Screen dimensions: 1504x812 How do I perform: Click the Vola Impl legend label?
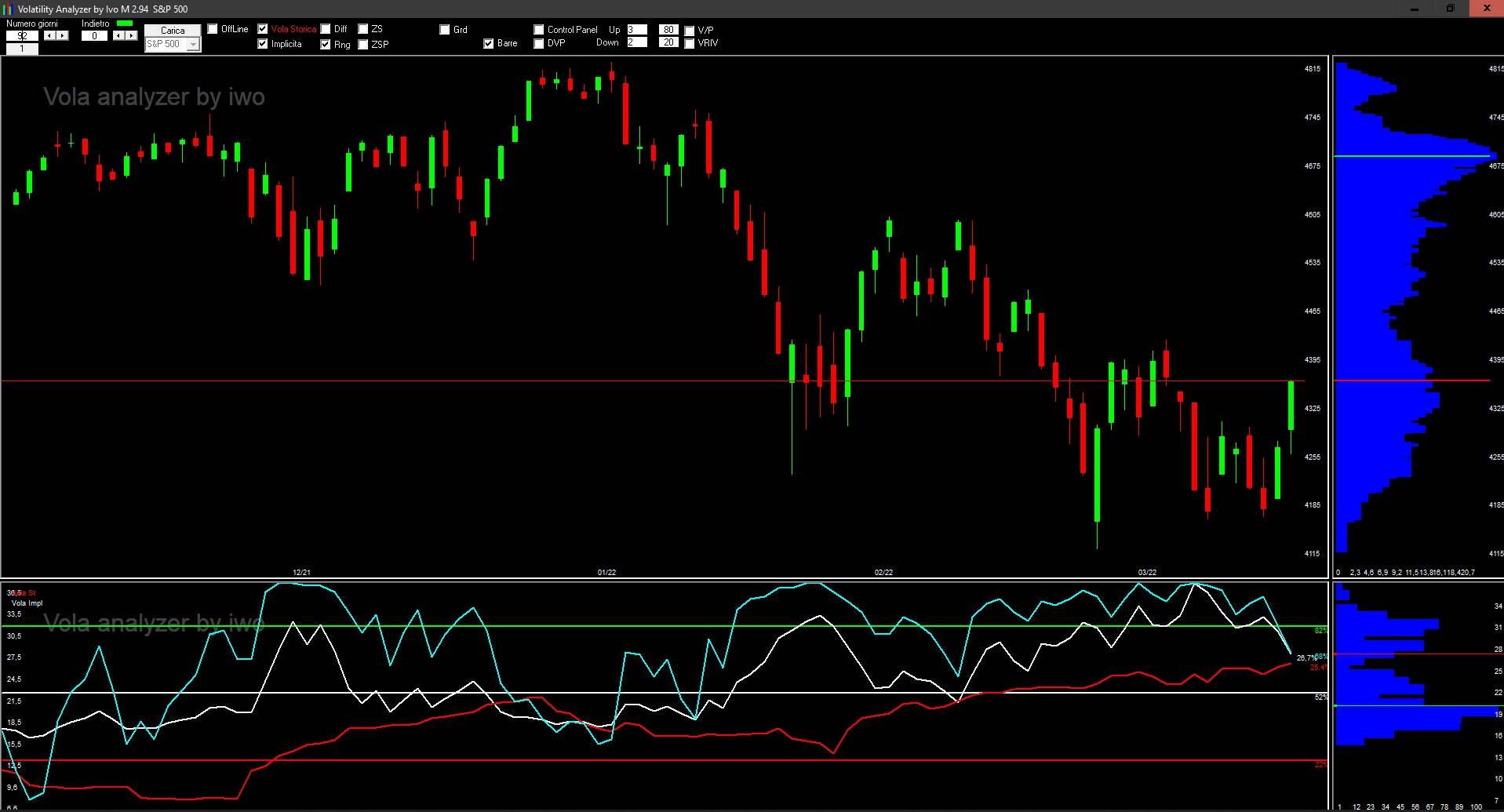27,603
